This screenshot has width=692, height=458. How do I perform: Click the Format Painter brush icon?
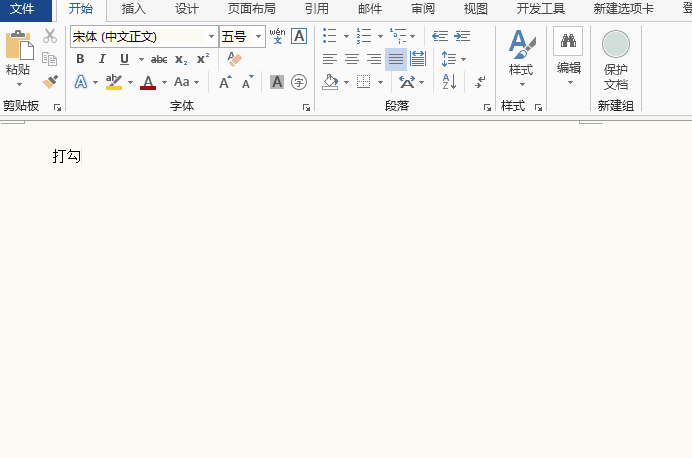[50, 82]
